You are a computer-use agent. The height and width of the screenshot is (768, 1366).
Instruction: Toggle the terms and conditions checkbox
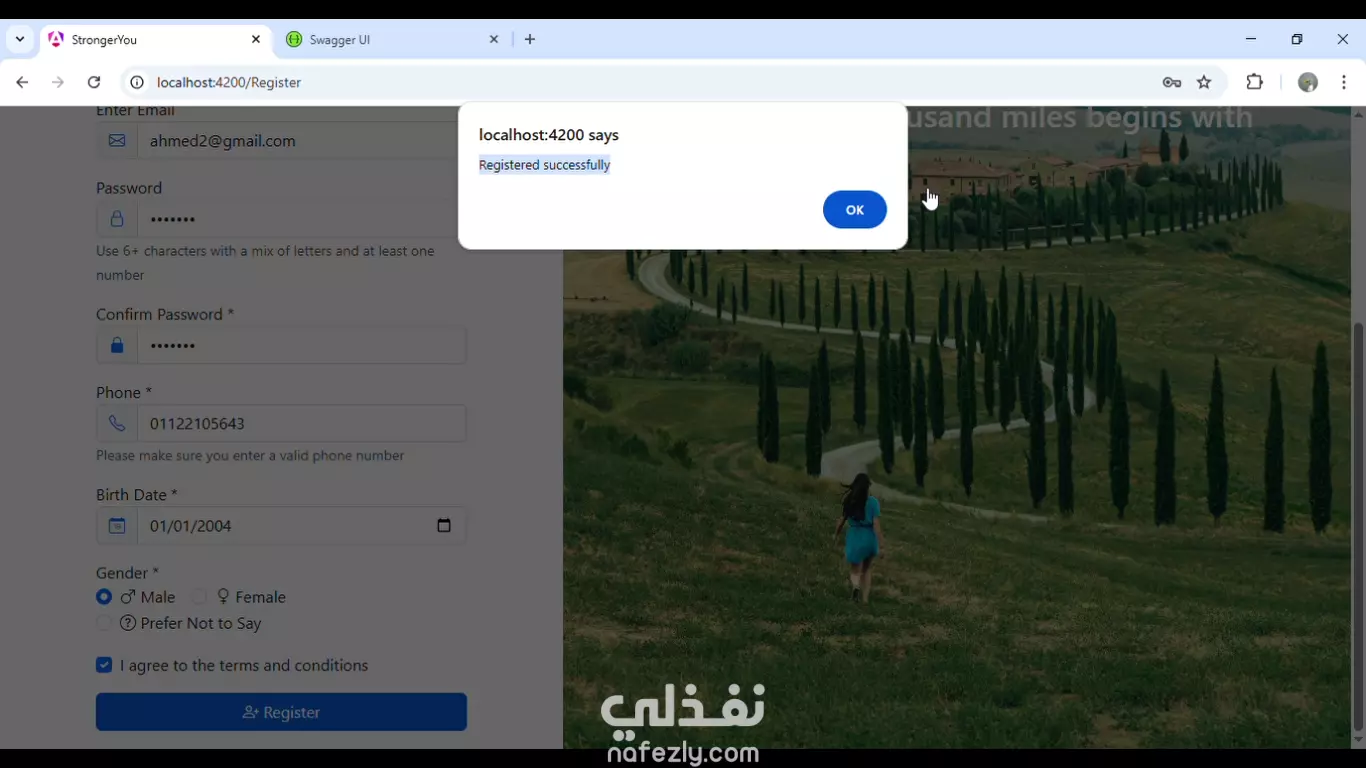click(104, 665)
